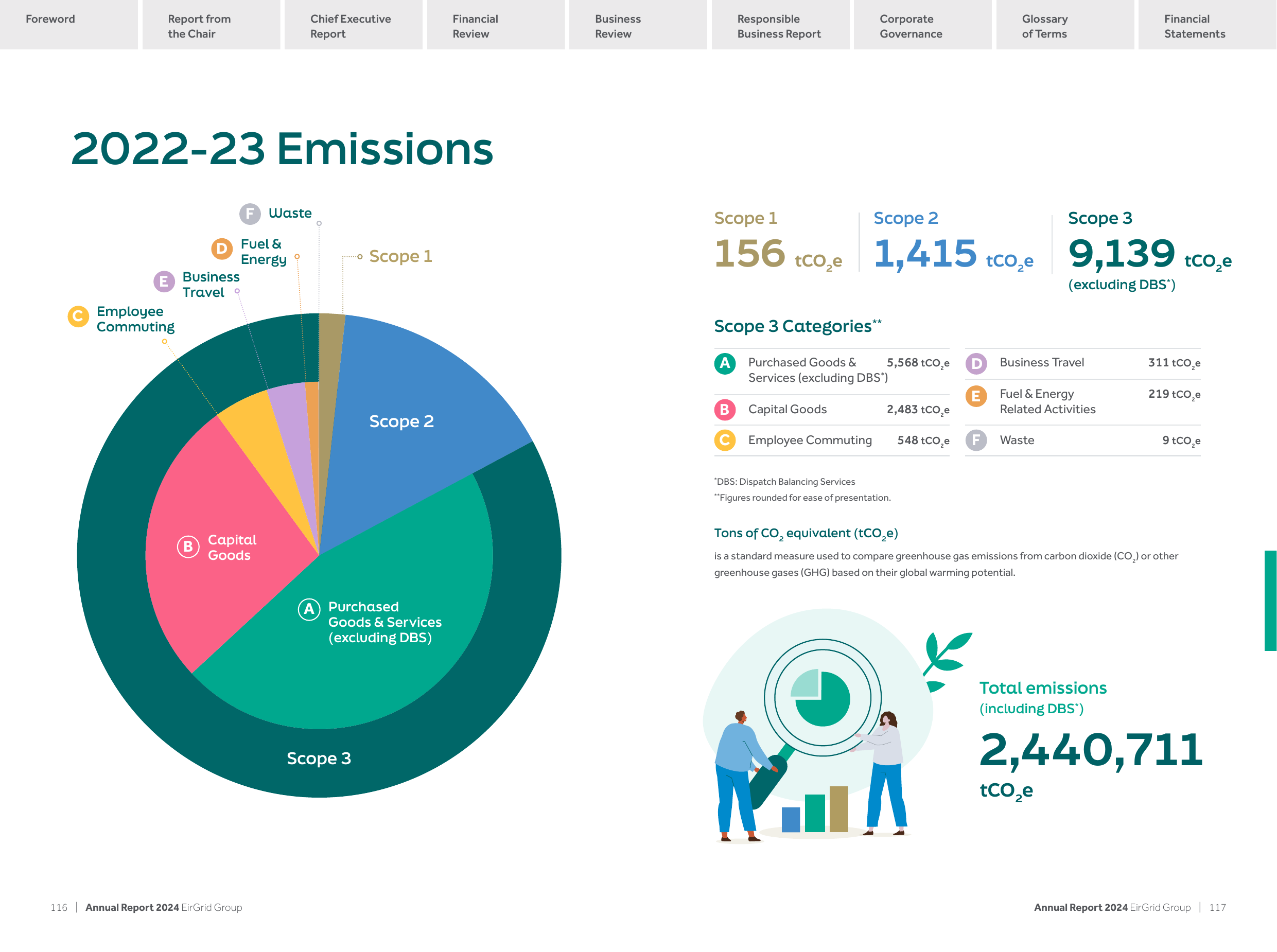Open the Corporate Governance tab
Screen dimensions: 1277x952
click(922, 24)
